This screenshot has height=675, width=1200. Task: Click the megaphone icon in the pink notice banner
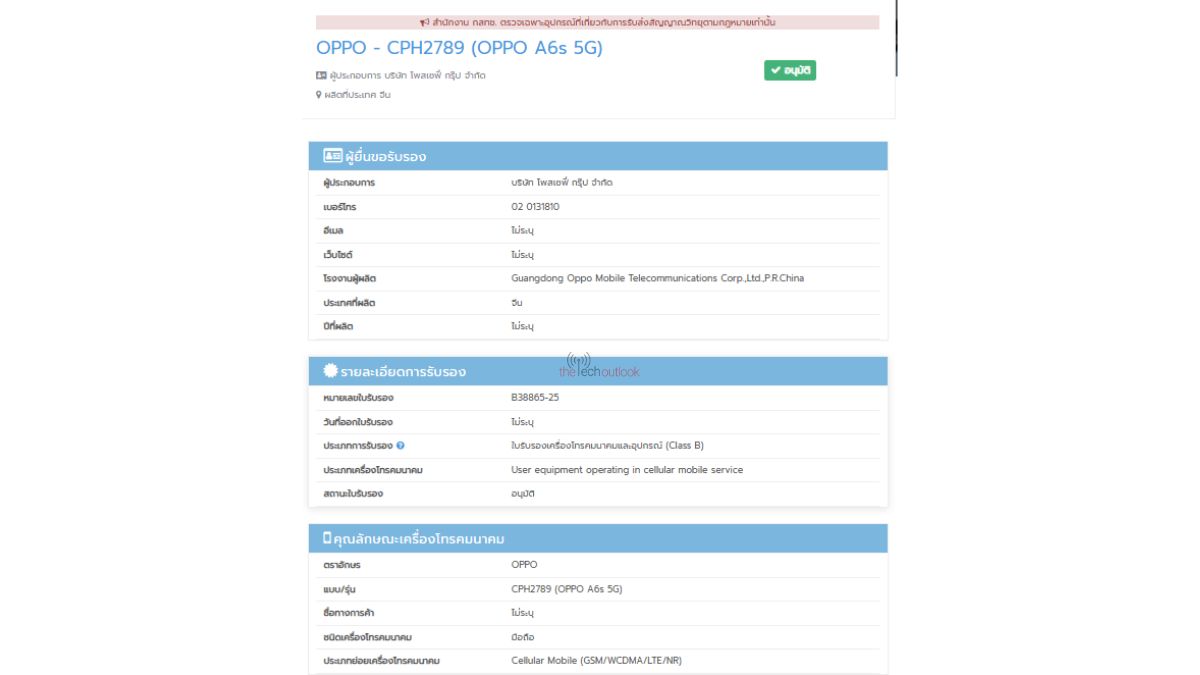click(424, 22)
